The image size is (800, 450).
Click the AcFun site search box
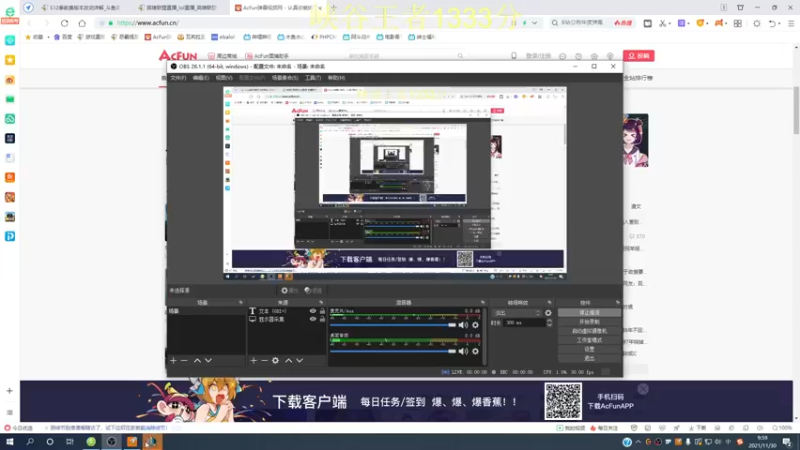click(x=406, y=56)
